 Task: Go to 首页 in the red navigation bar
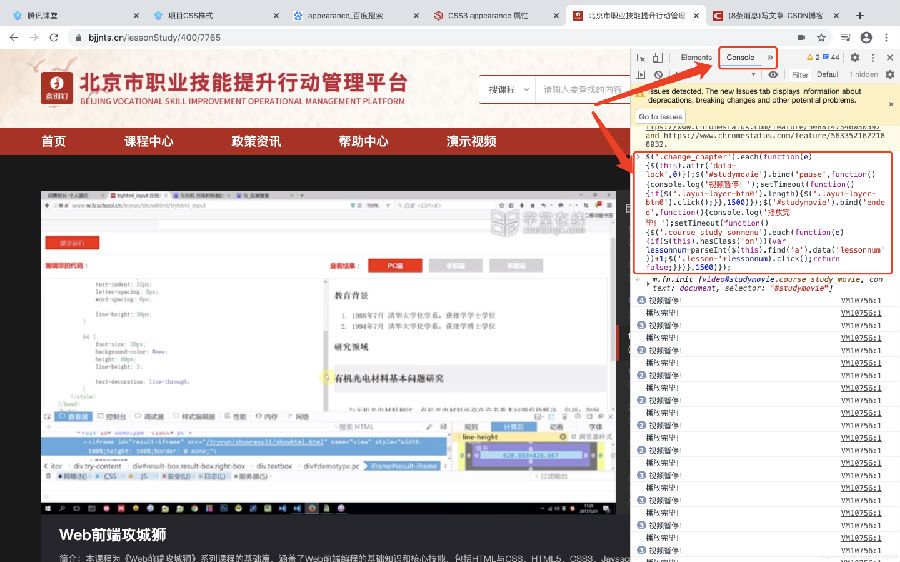pyautogui.click(x=53, y=141)
